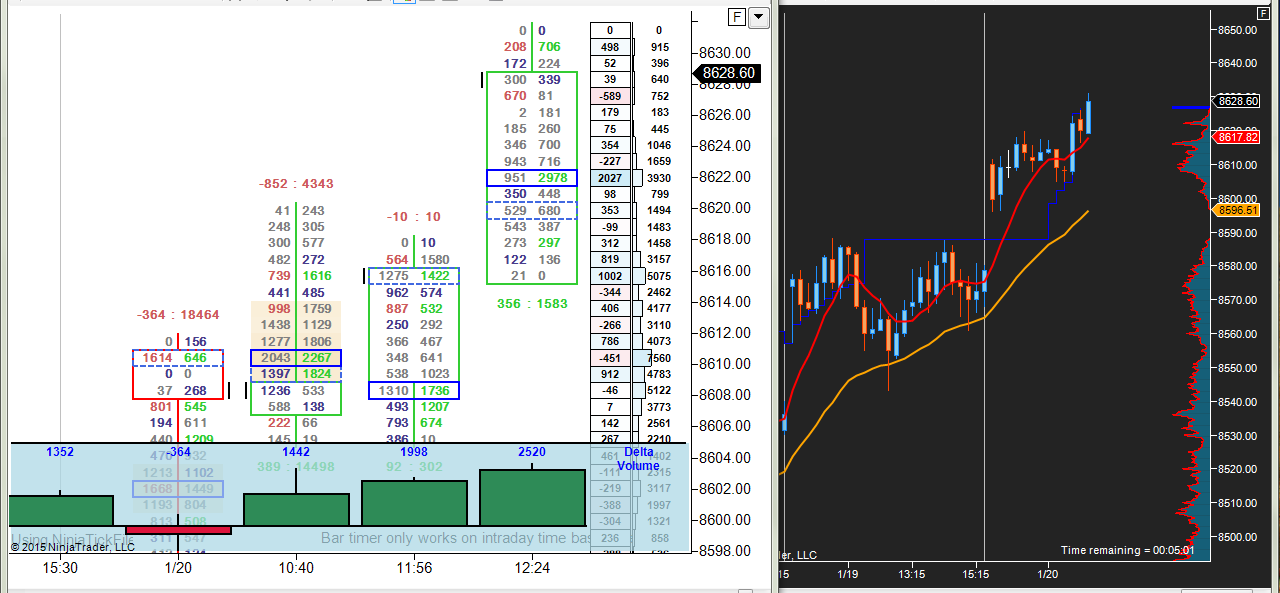1280x593 pixels.
Task: Click the 8630.00 price axis label
Action: (x=725, y=52)
